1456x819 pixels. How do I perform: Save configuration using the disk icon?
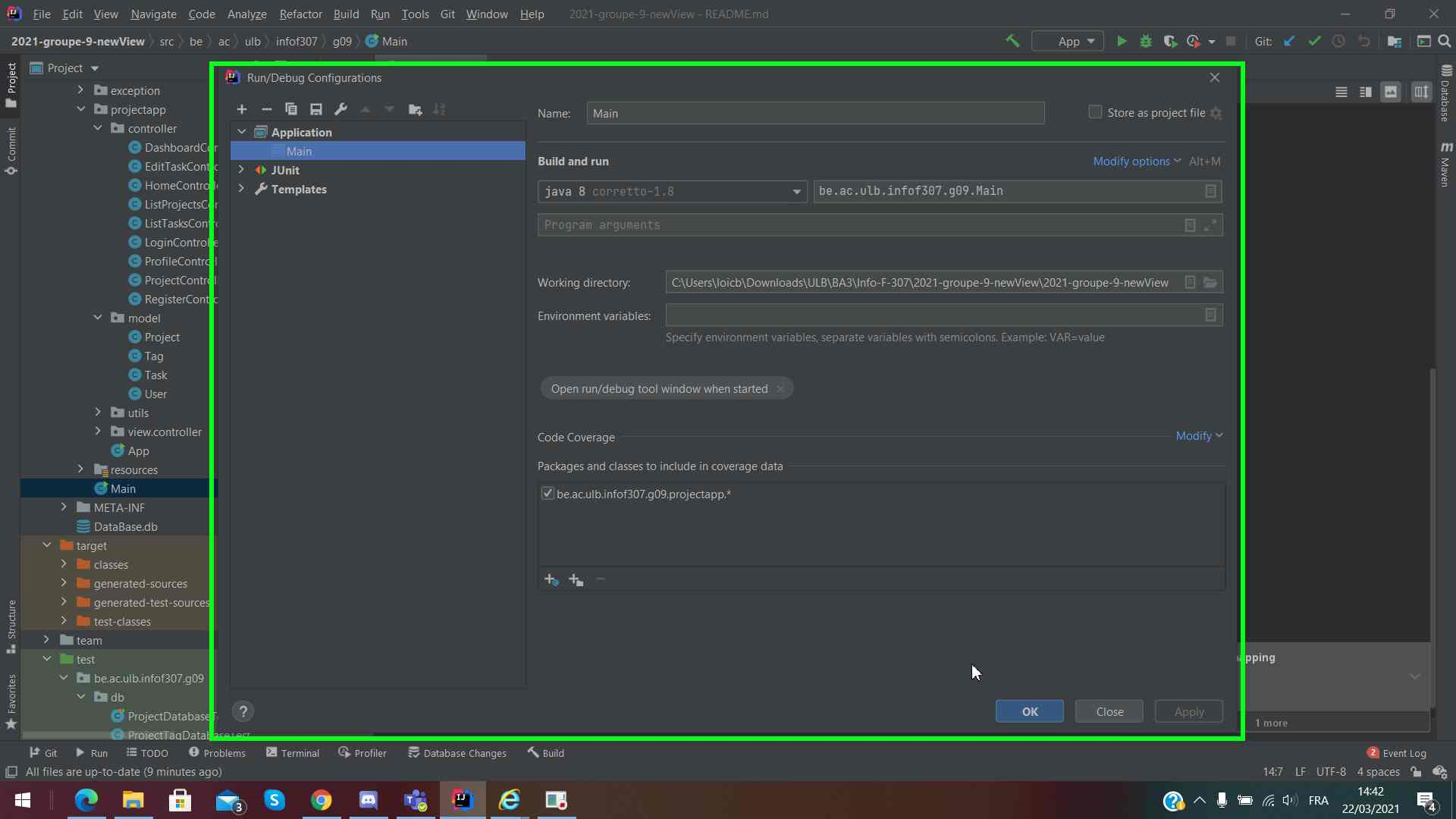[x=316, y=109]
